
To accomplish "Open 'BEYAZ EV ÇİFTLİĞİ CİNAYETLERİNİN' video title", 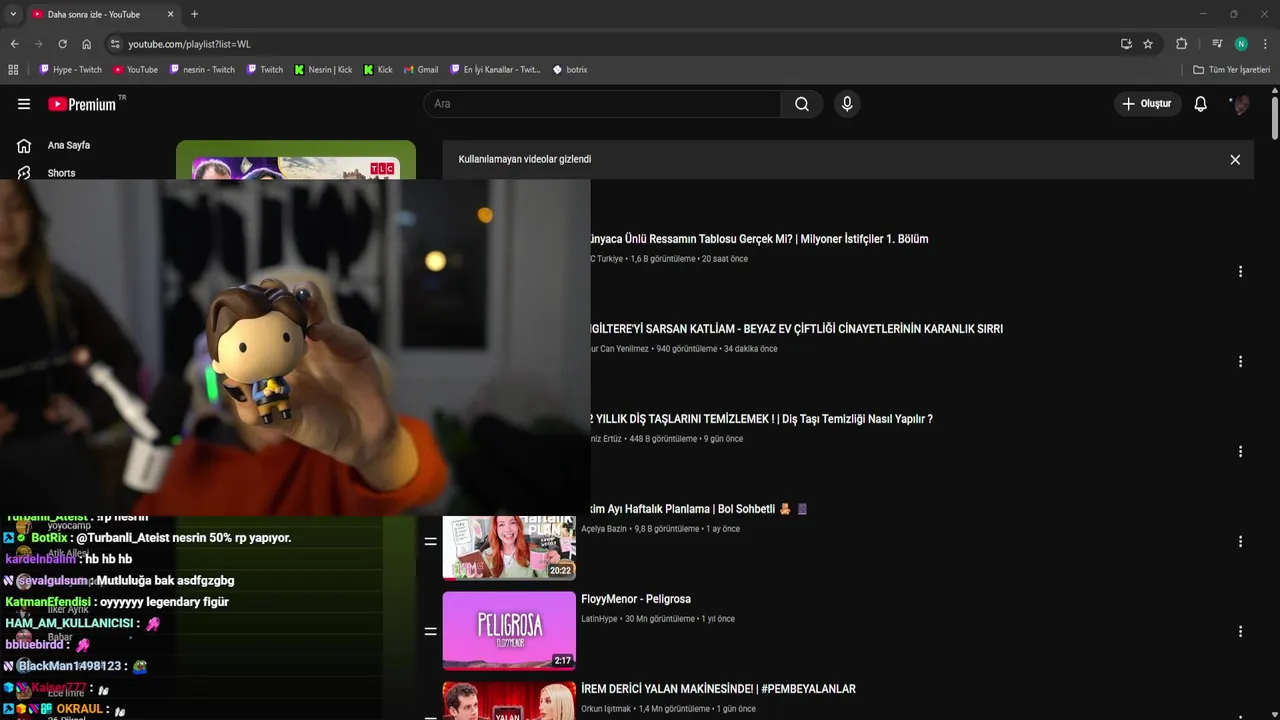I will click(x=797, y=329).
